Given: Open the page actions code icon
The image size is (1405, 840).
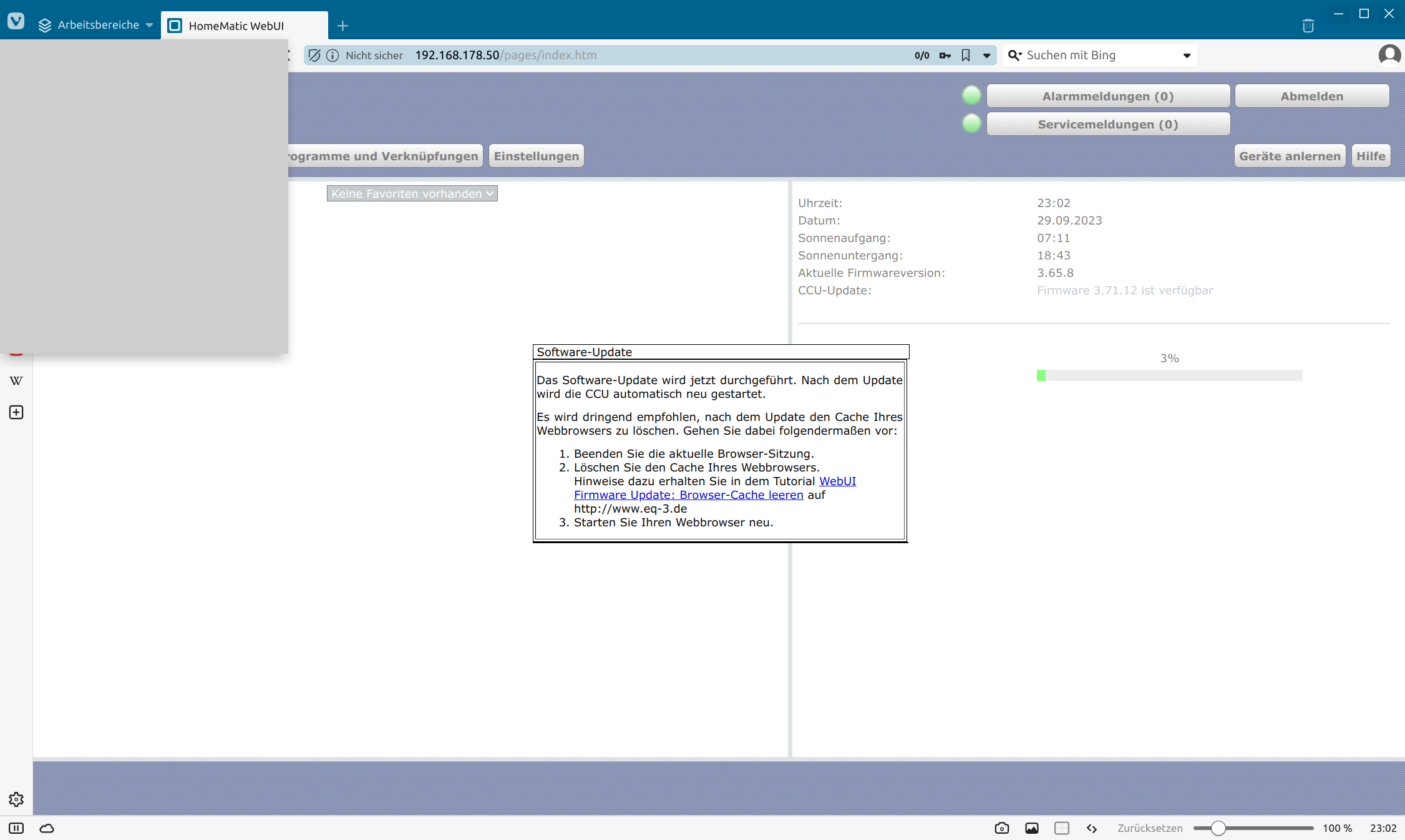Looking at the screenshot, I should 1092,828.
